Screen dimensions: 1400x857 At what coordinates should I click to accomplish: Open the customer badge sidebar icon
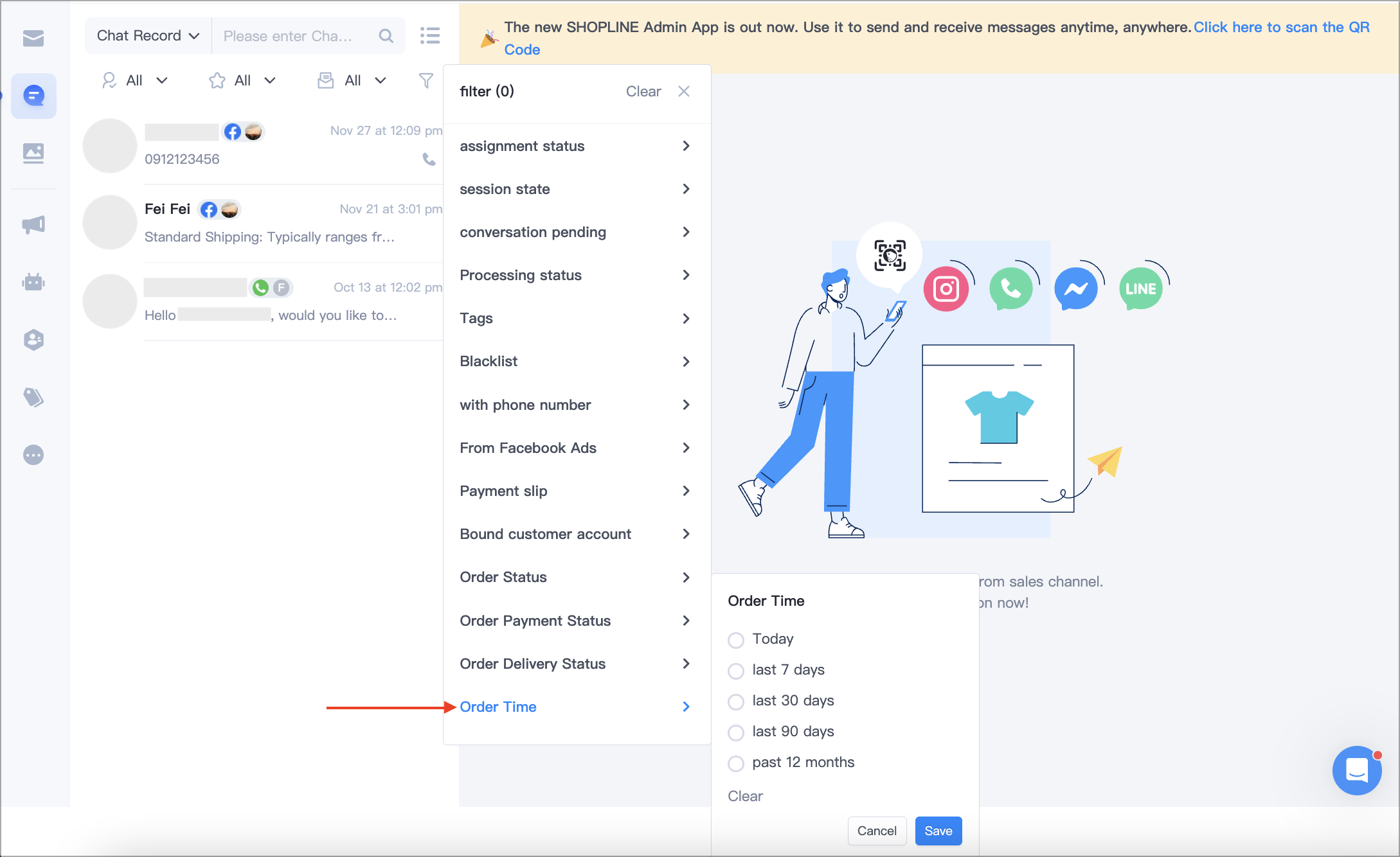33,339
